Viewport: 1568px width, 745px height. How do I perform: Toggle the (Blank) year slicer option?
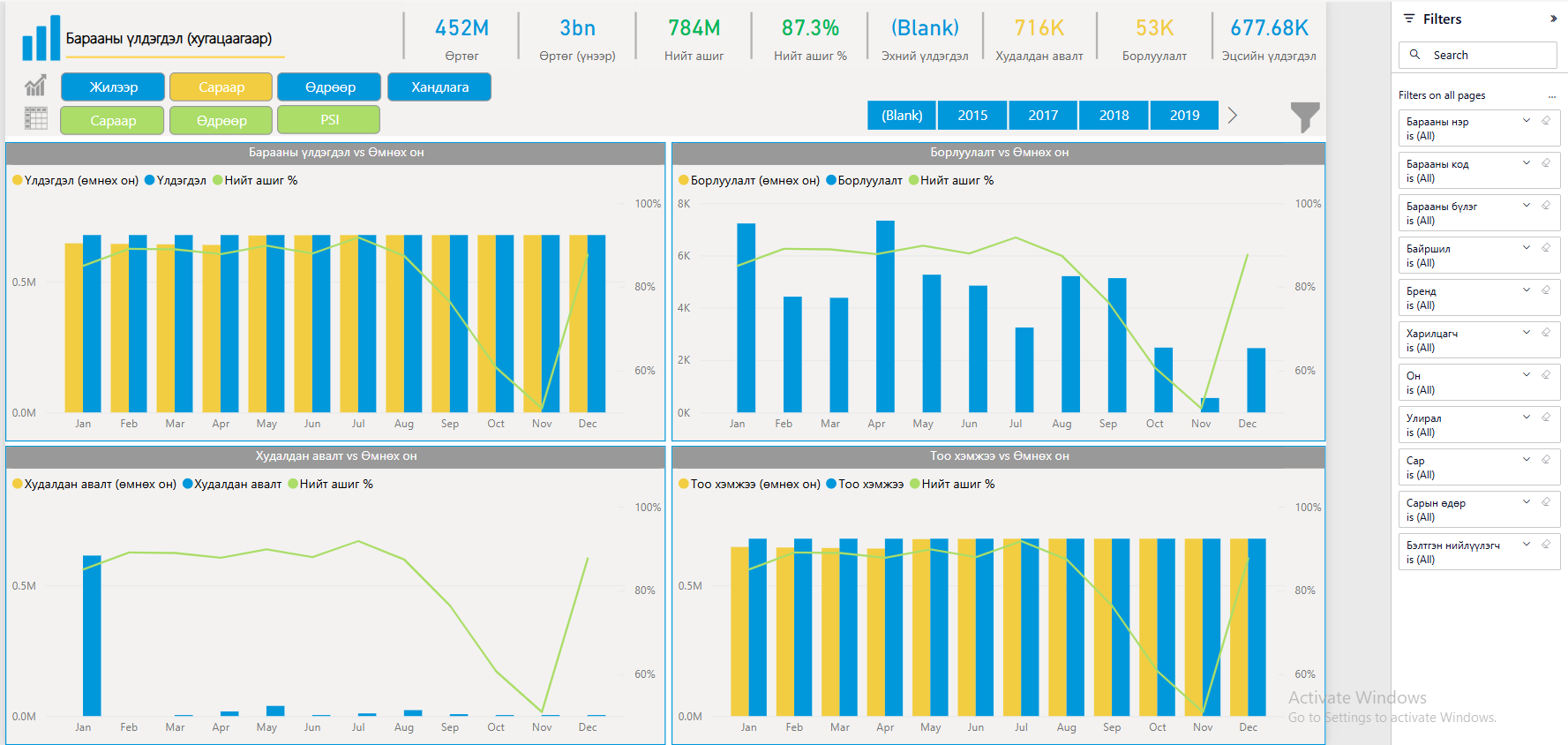pos(902,116)
